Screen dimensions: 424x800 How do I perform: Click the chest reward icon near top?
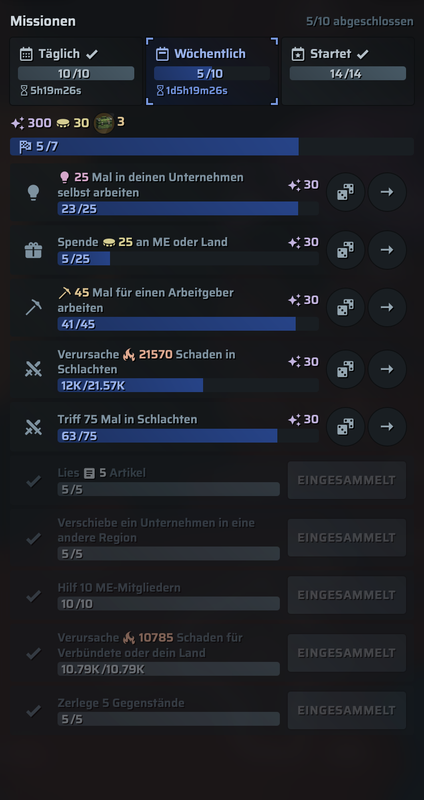(x=104, y=123)
